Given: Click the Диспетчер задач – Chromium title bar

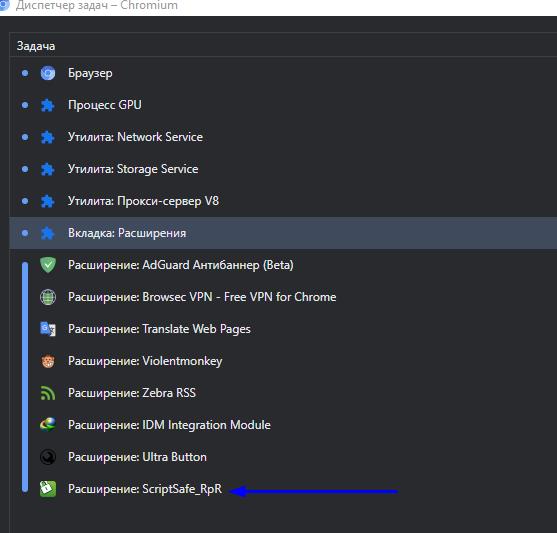Looking at the screenshot, I should (x=278, y=7).
